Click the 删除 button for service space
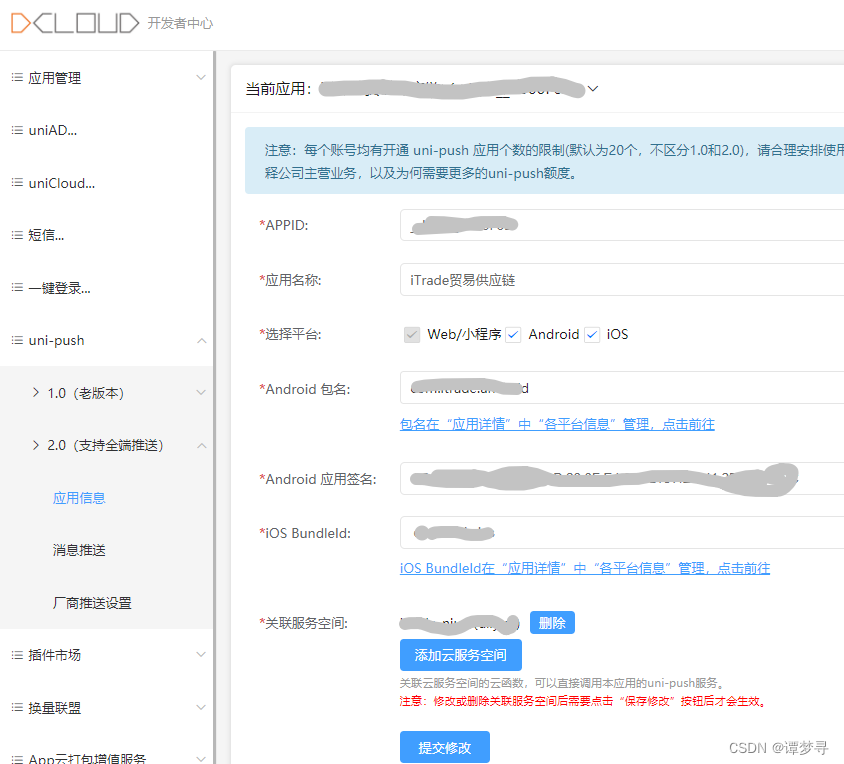Viewport: 844px width, 764px height. pyautogui.click(x=552, y=623)
